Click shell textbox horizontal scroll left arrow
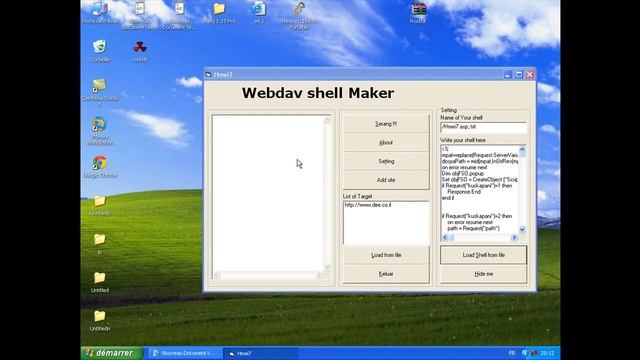 click(445, 237)
